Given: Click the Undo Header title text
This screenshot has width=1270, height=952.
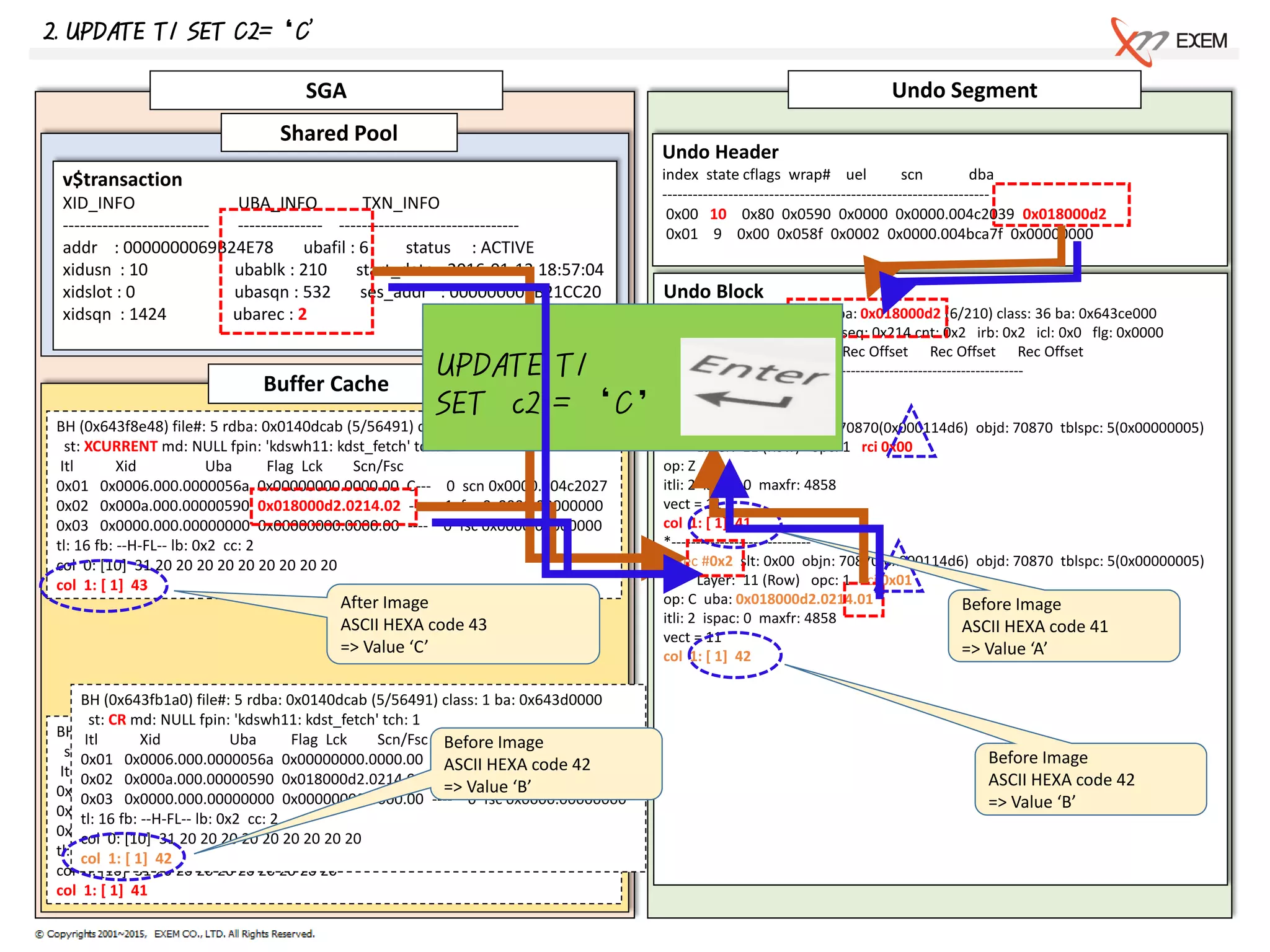Looking at the screenshot, I should point(719,152).
